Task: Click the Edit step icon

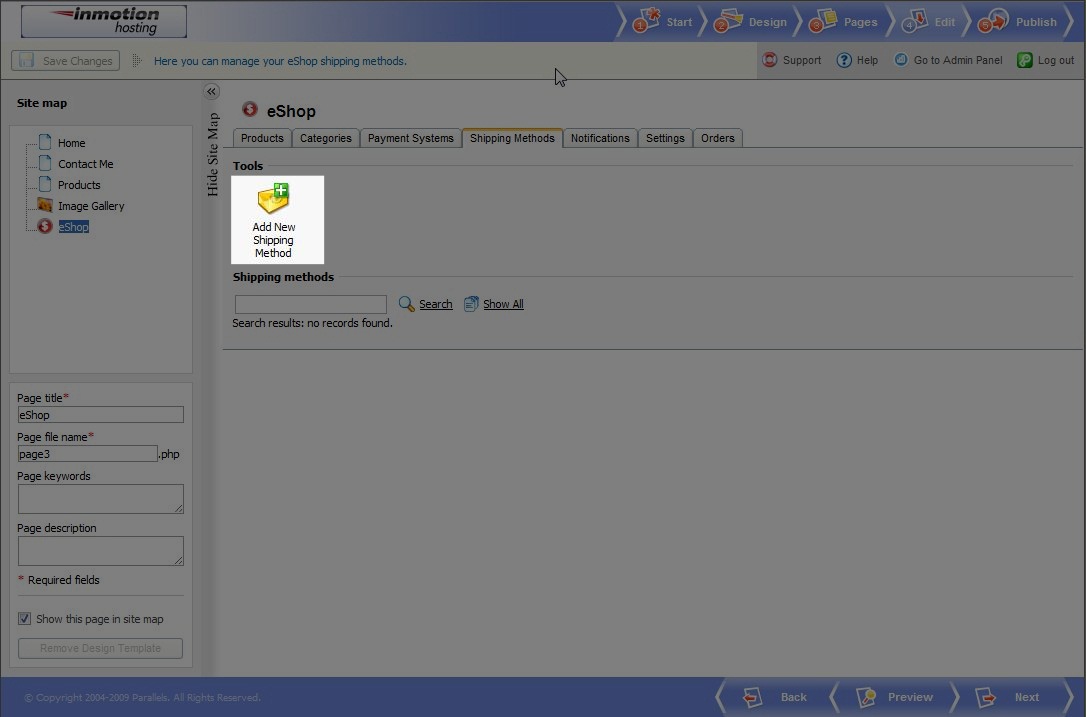Action: (915, 21)
